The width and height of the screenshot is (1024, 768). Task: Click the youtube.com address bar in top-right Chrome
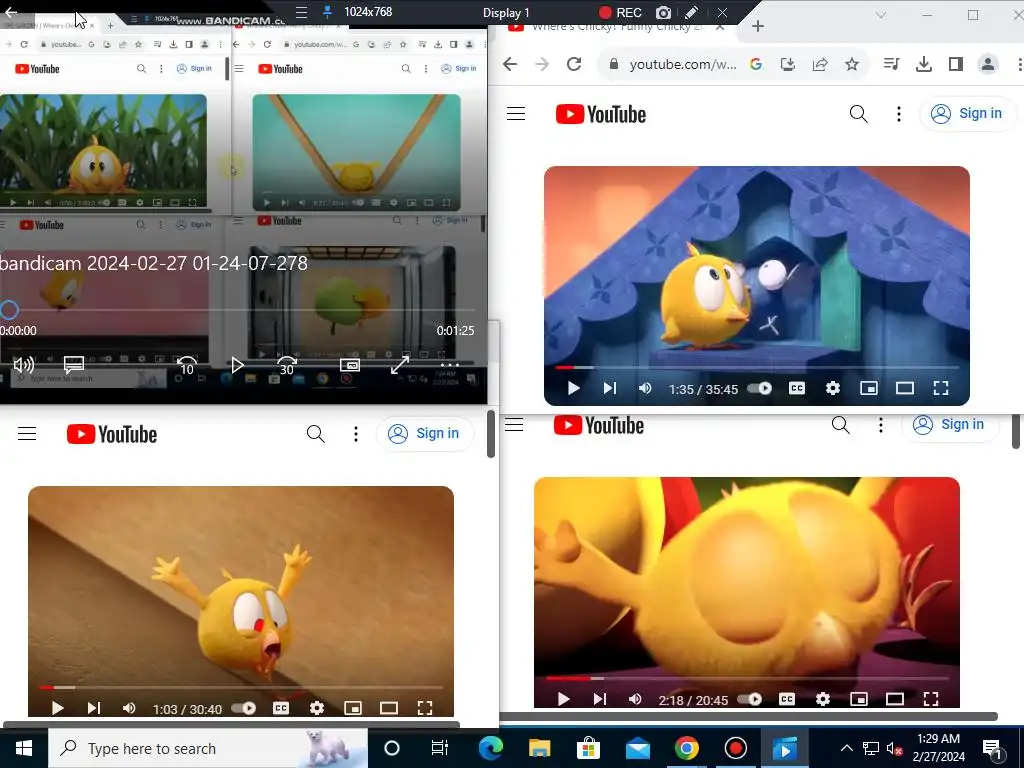pos(682,64)
